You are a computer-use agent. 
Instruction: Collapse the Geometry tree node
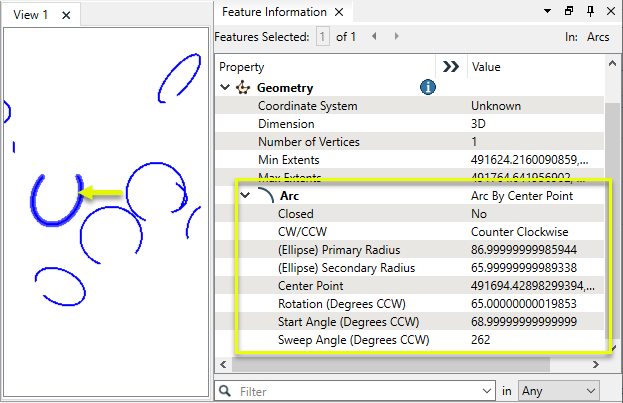click(x=226, y=88)
